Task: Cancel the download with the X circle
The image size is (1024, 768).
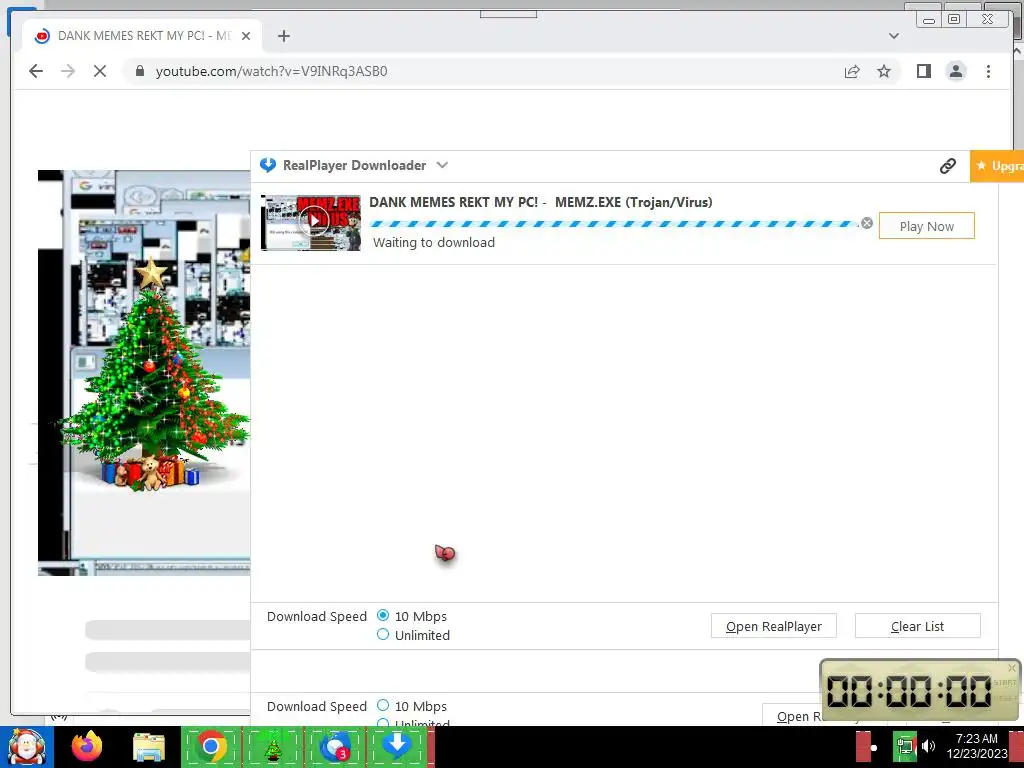Action: (x=867, y=223)
